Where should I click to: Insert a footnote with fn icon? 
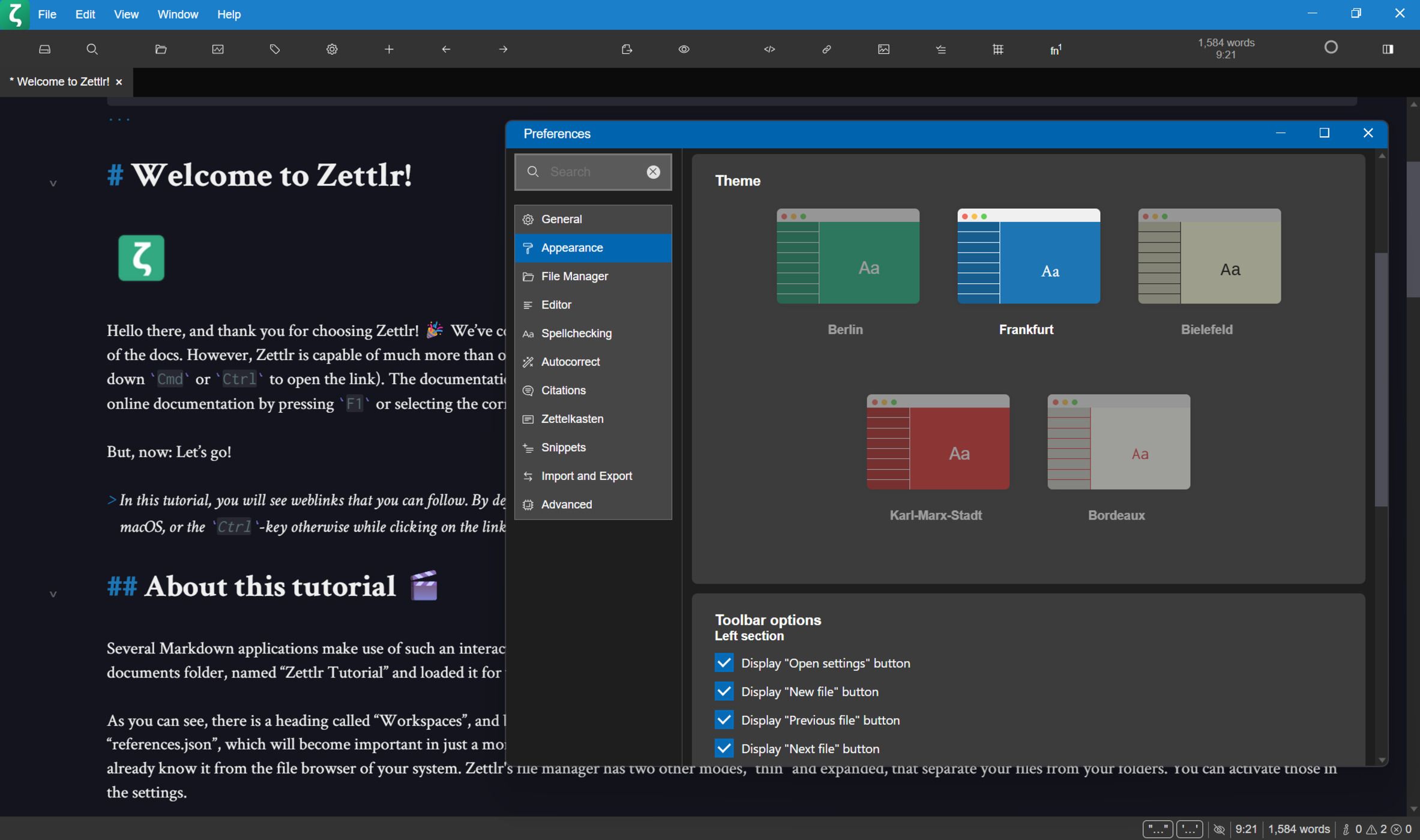(1055, 49)
